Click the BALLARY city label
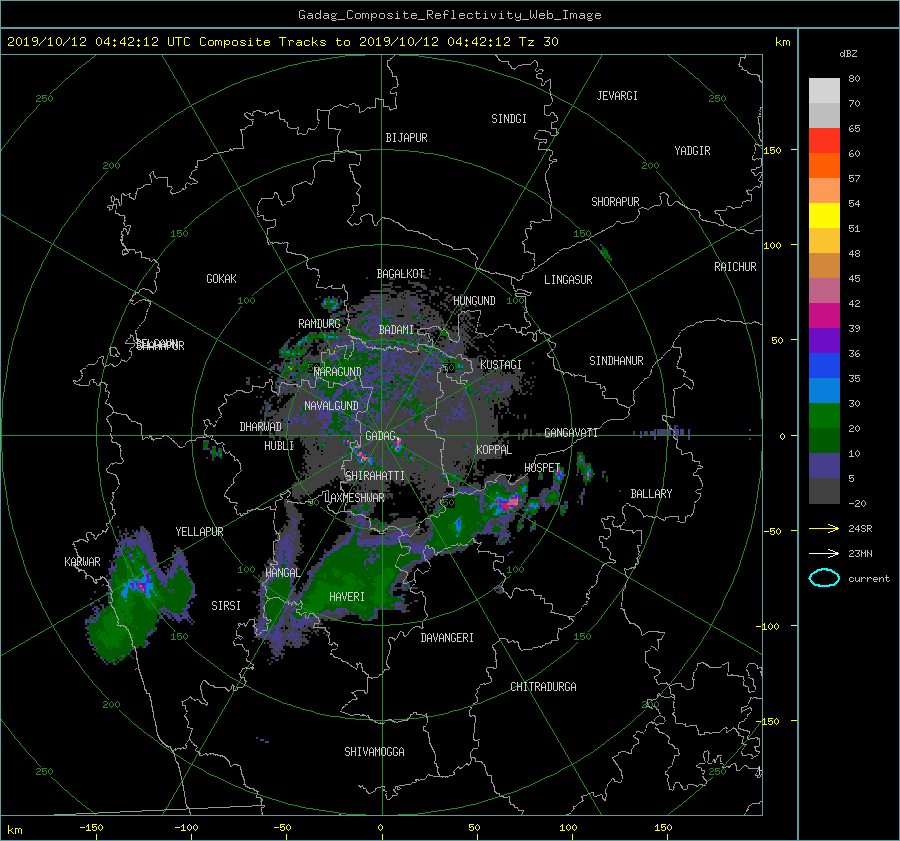This screenshot has width=900, height=841. (x=651, y=494)
